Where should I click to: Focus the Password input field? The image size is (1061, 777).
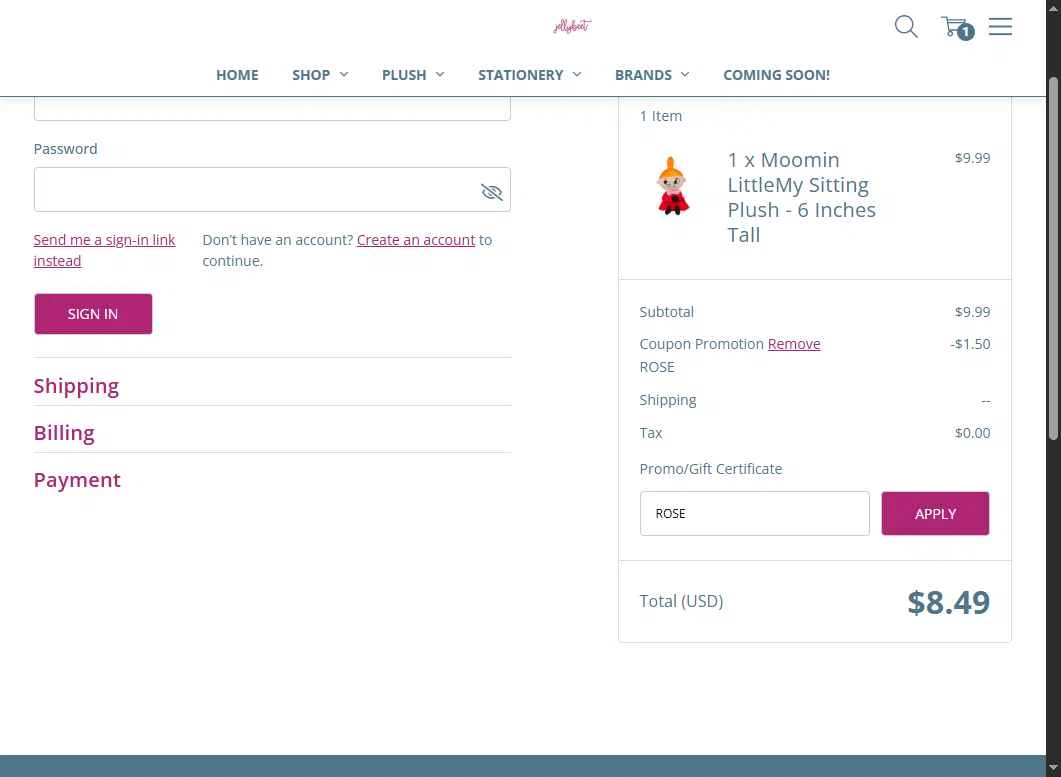(x=272, y=190)
